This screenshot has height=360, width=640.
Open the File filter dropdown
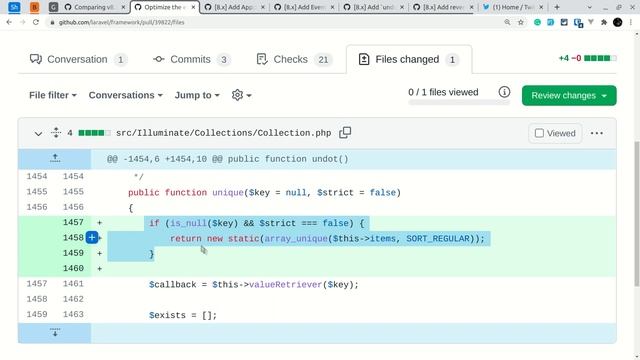tap(53, 95)
